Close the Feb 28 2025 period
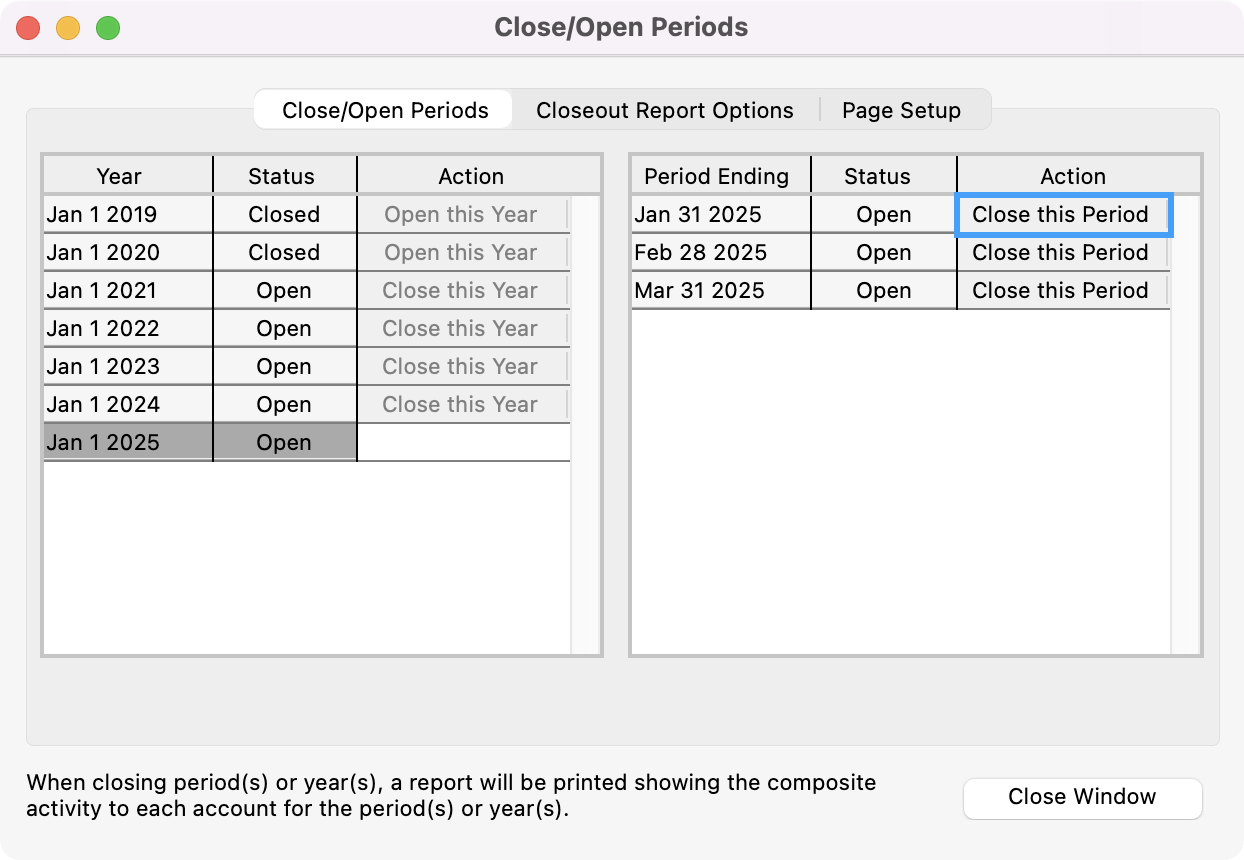The image size is (1244, 860). click(x=1061, y=253)
